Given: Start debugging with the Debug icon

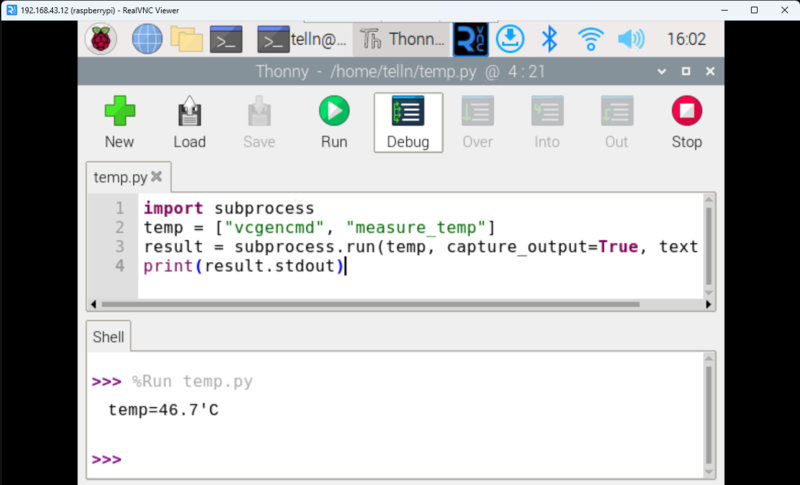Looking at the screenshot, I should tap(408, 122).
